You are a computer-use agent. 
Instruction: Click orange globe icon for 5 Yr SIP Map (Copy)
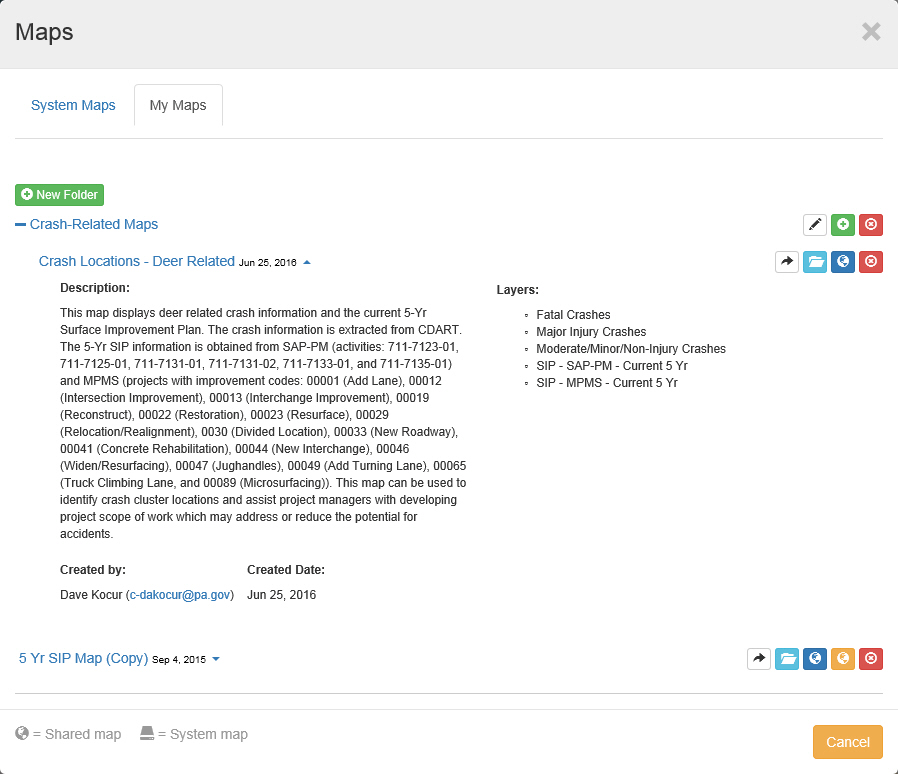pos(843,659)
